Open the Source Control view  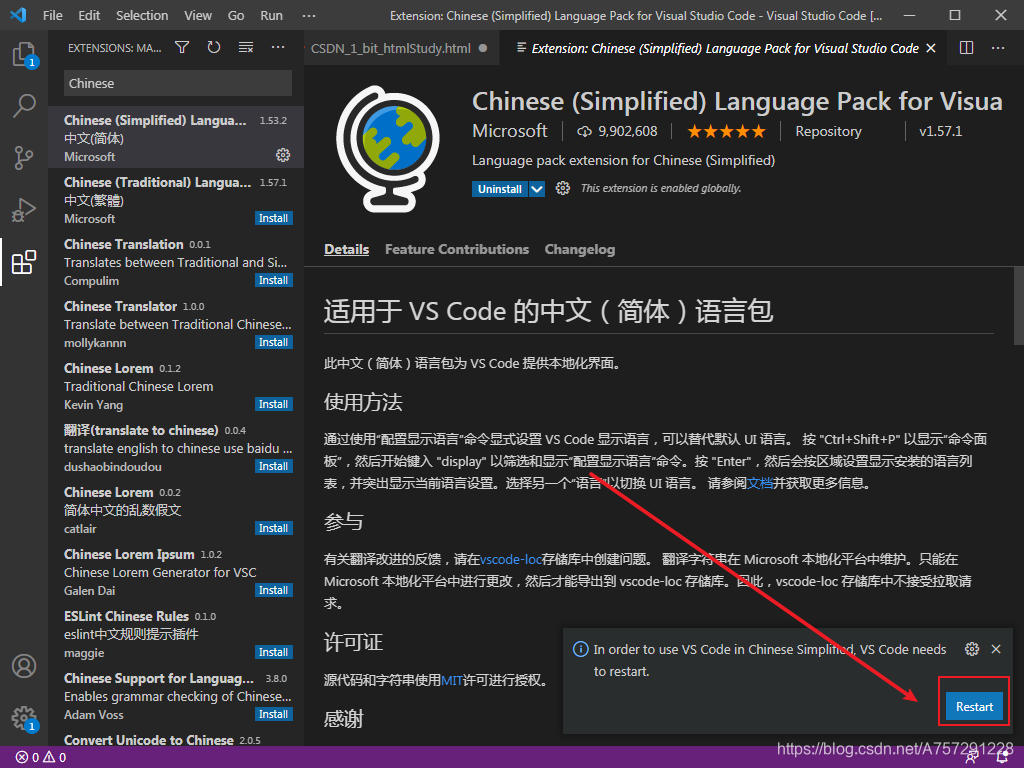coord(24,157)
